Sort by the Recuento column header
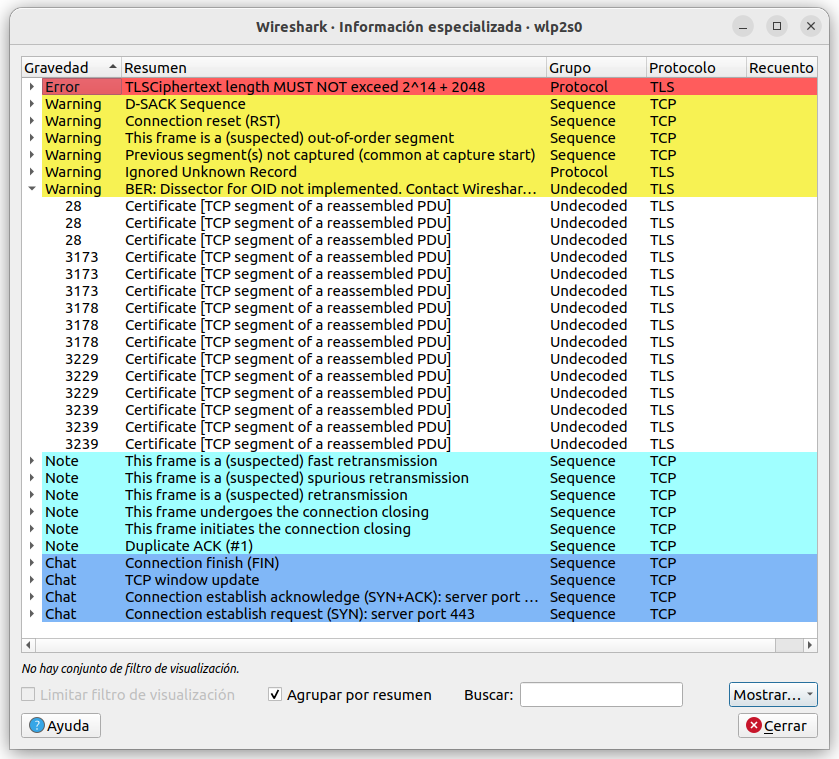The image size is (839, 759). pos(781,68)
